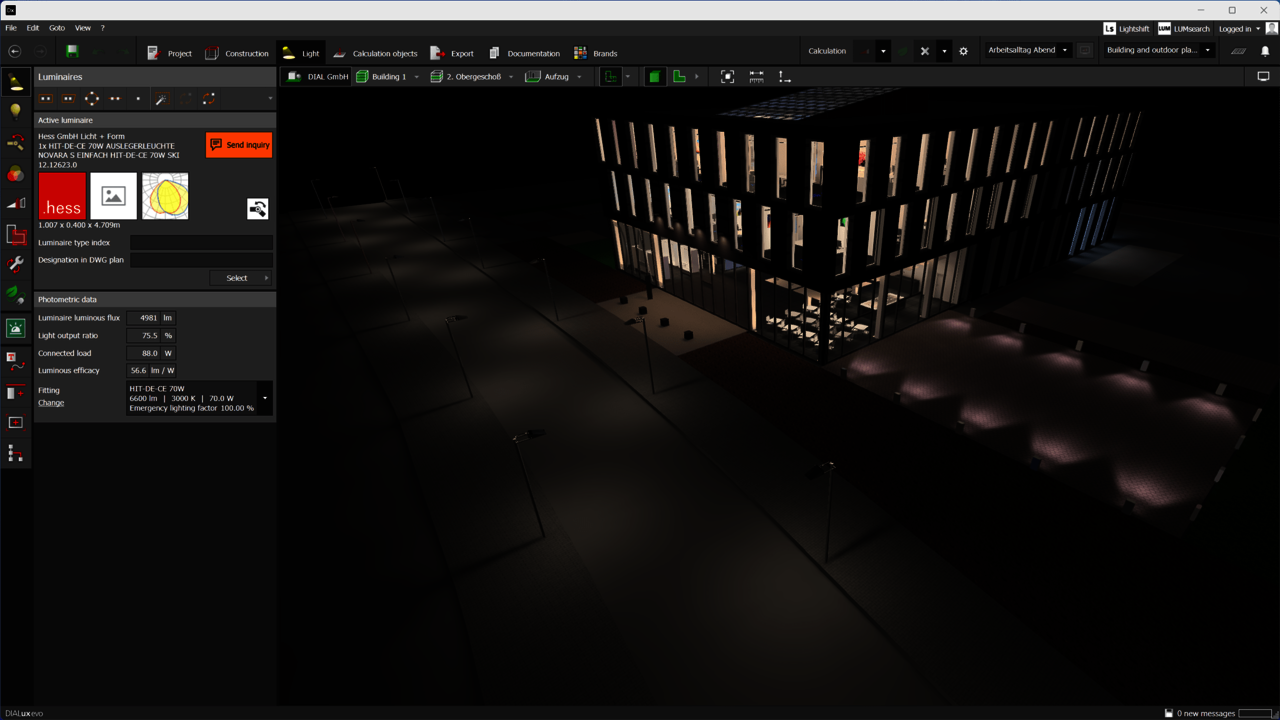Open the Fitting lamp selection dropdown

pos(265,398)
